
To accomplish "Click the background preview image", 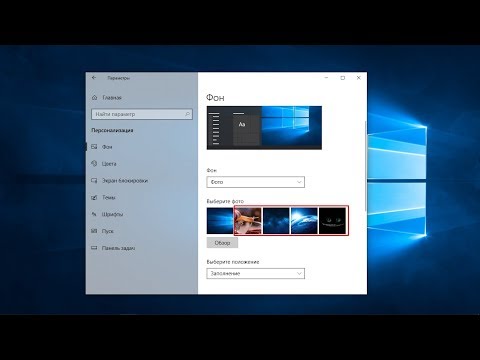I will [x=264, y=128].
